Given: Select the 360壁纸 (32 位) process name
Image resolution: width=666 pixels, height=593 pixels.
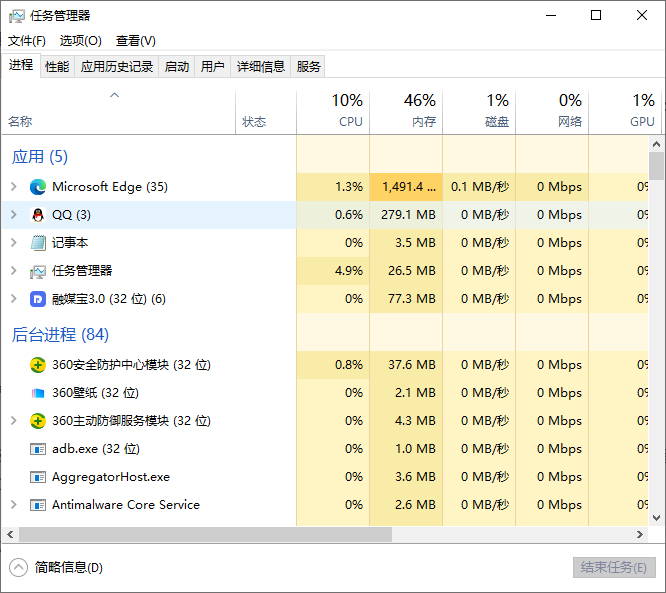Looking at the screenshot, I should (96, 393).
